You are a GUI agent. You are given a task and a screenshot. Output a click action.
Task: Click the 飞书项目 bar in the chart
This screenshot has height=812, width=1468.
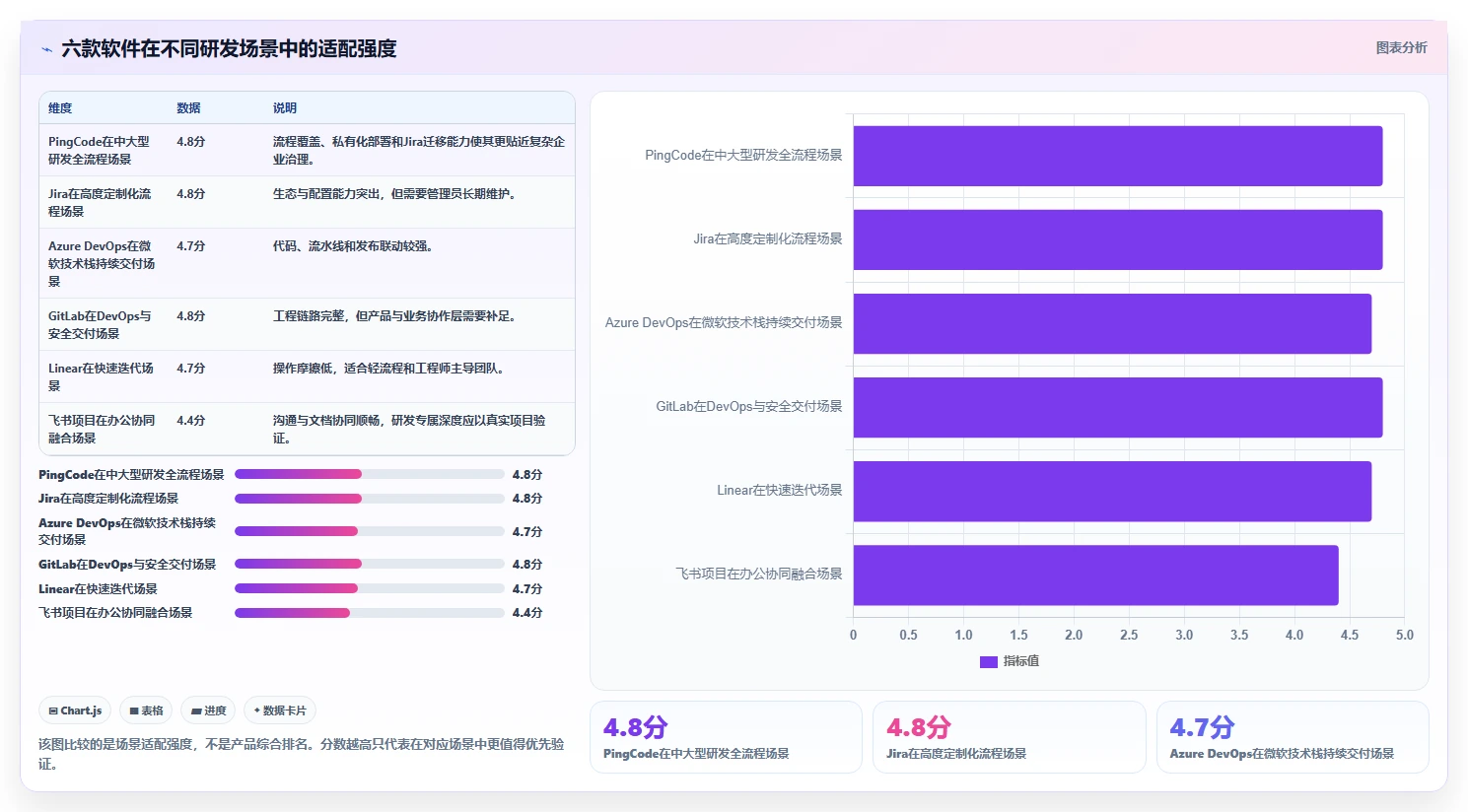(x=1095, y=575)
